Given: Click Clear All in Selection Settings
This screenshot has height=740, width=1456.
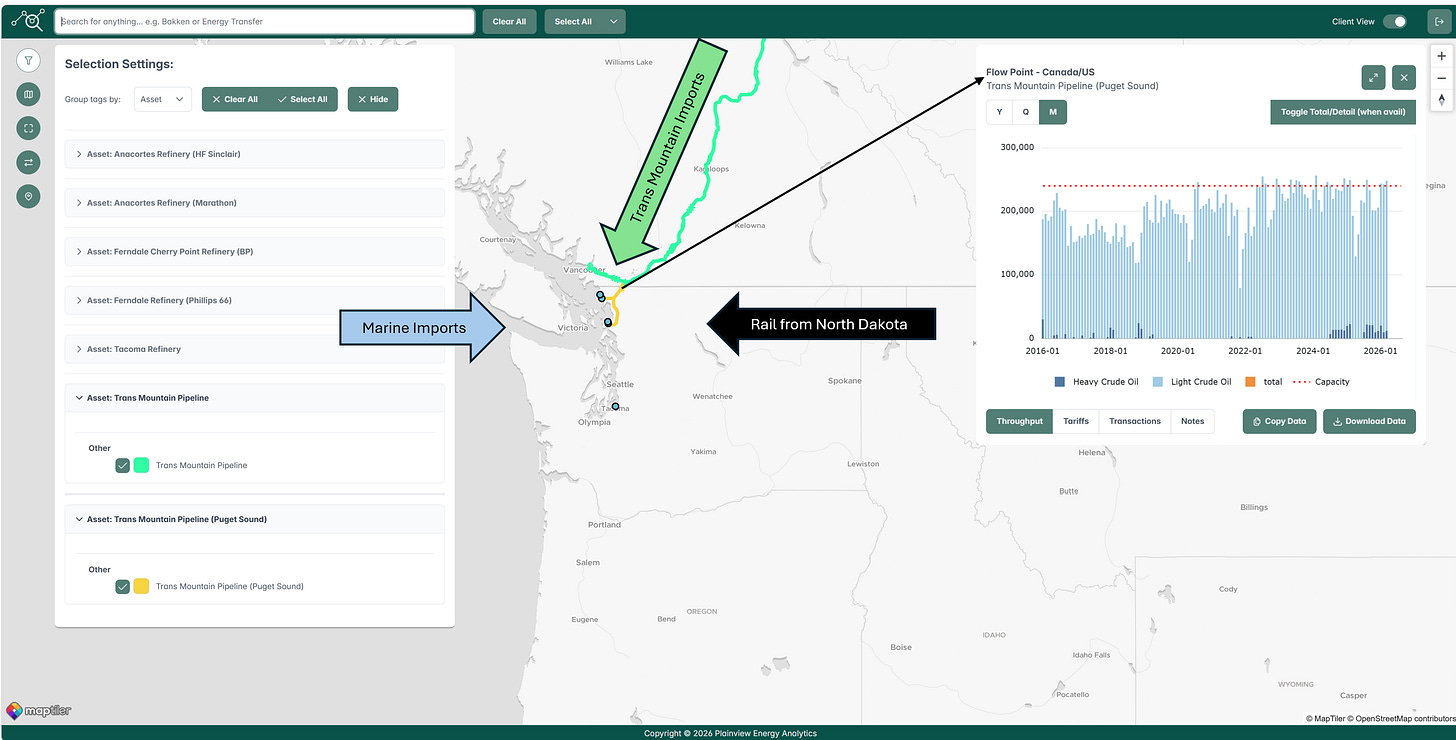Looking at the screenshot, I should click(x=235, y=99).
